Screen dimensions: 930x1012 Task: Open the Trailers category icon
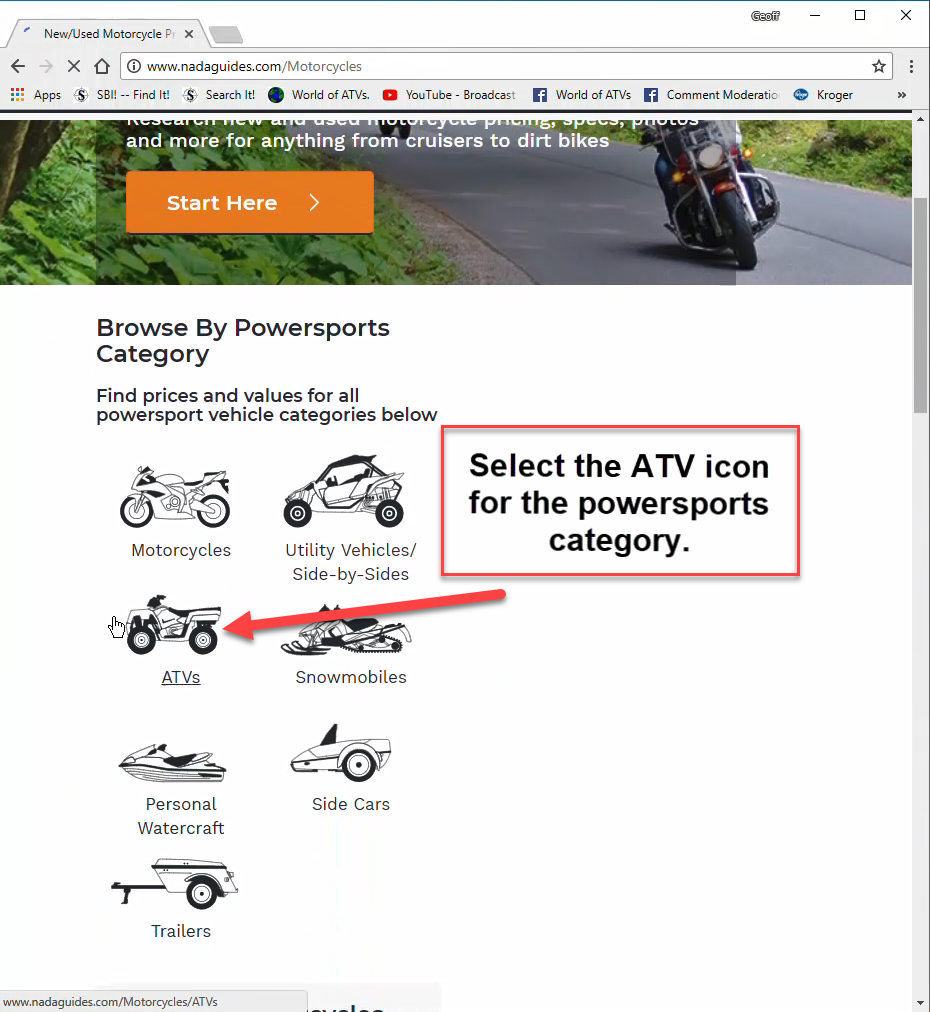pos(174,884)
